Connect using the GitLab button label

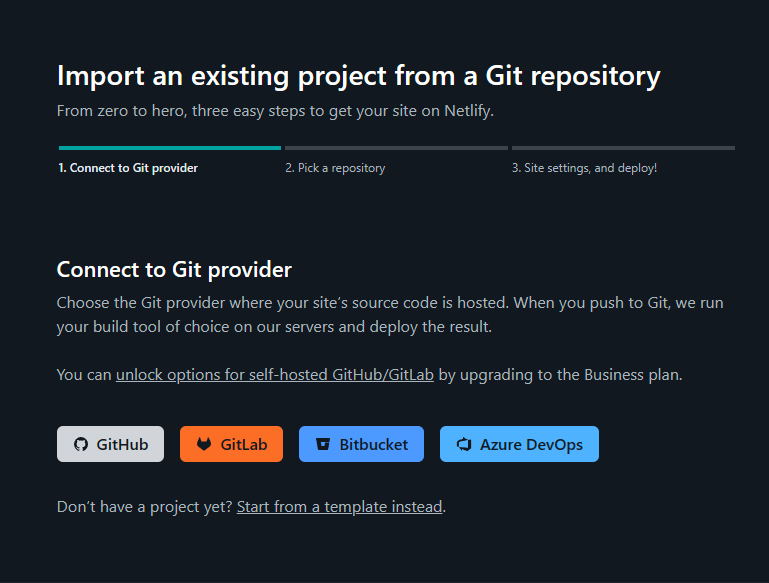pos(244,444)
